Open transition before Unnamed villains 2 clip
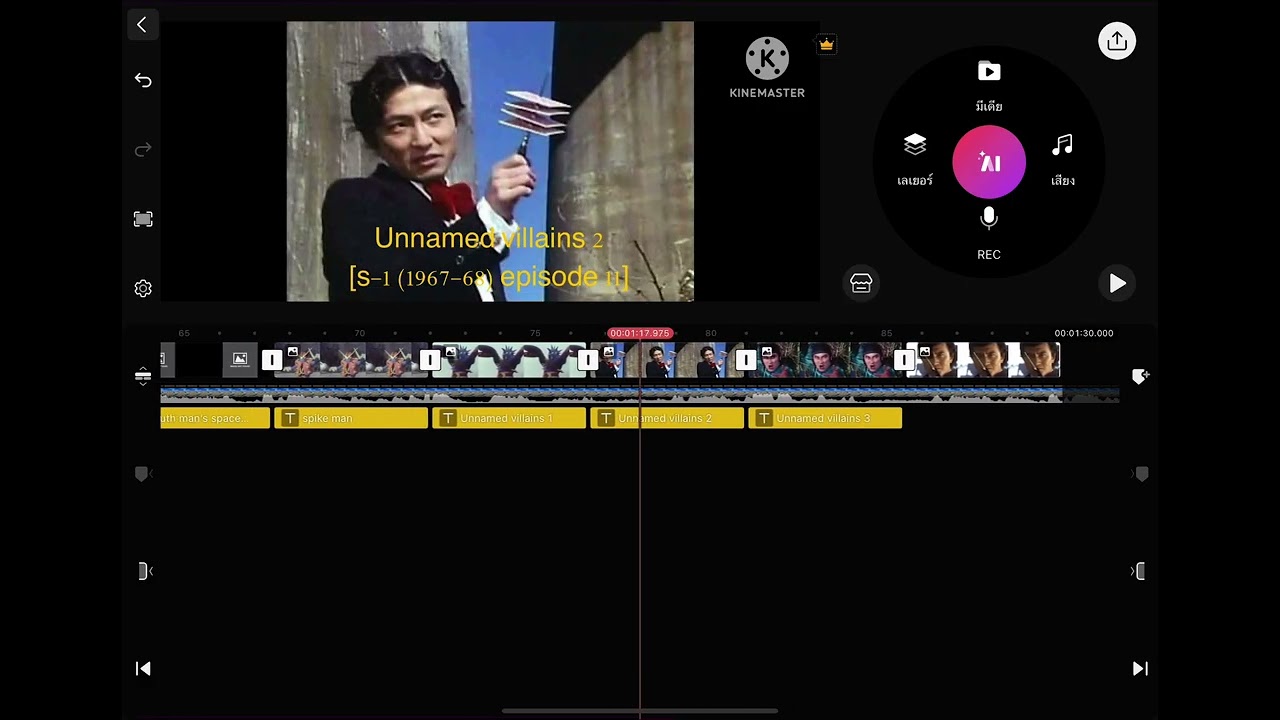1280x720 pixels. pyautogui.click(x=588, y=360)
